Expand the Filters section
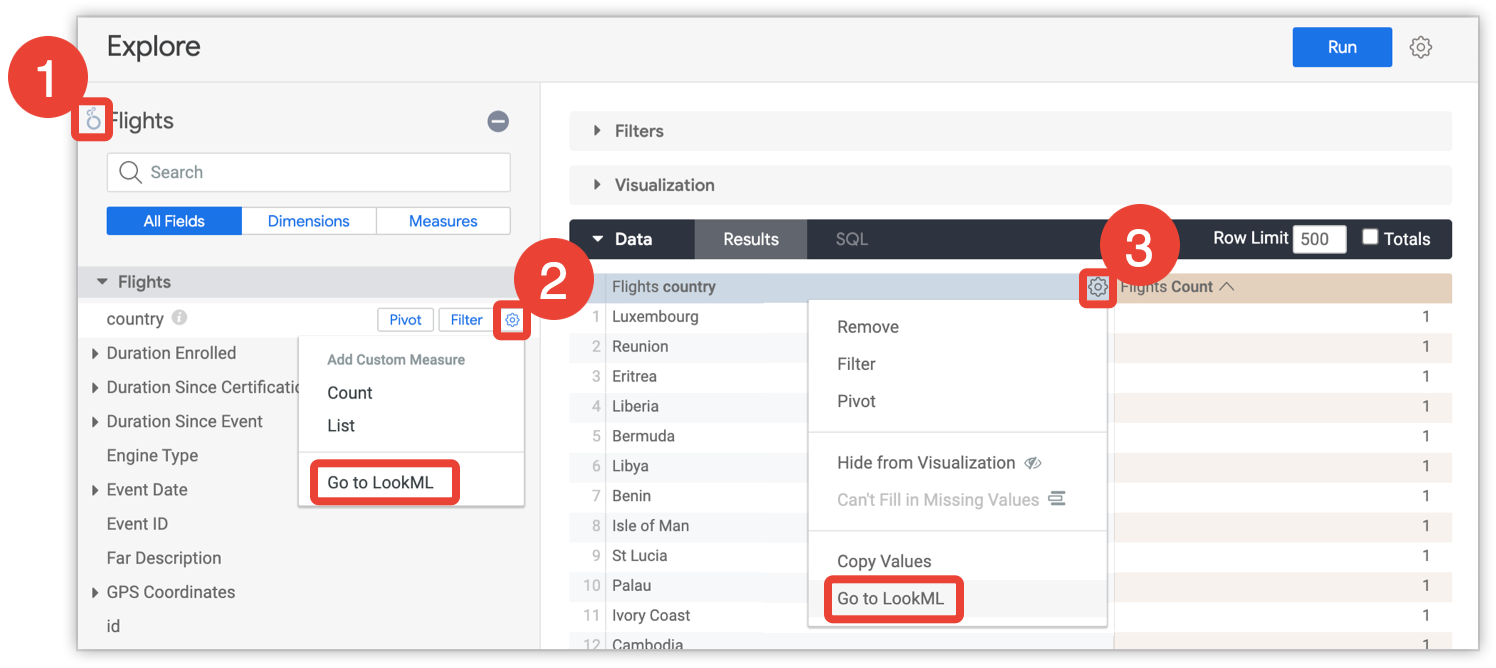This screenshot has width=1496, height=668. tap(597, 131)
